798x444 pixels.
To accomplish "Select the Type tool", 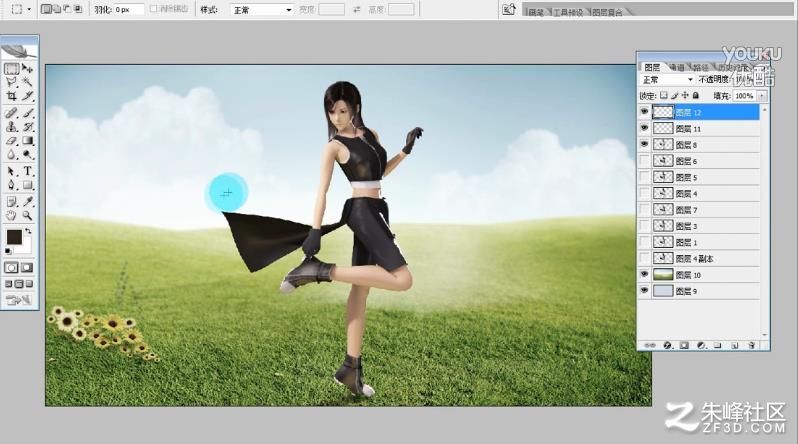I will click(27, 171).
